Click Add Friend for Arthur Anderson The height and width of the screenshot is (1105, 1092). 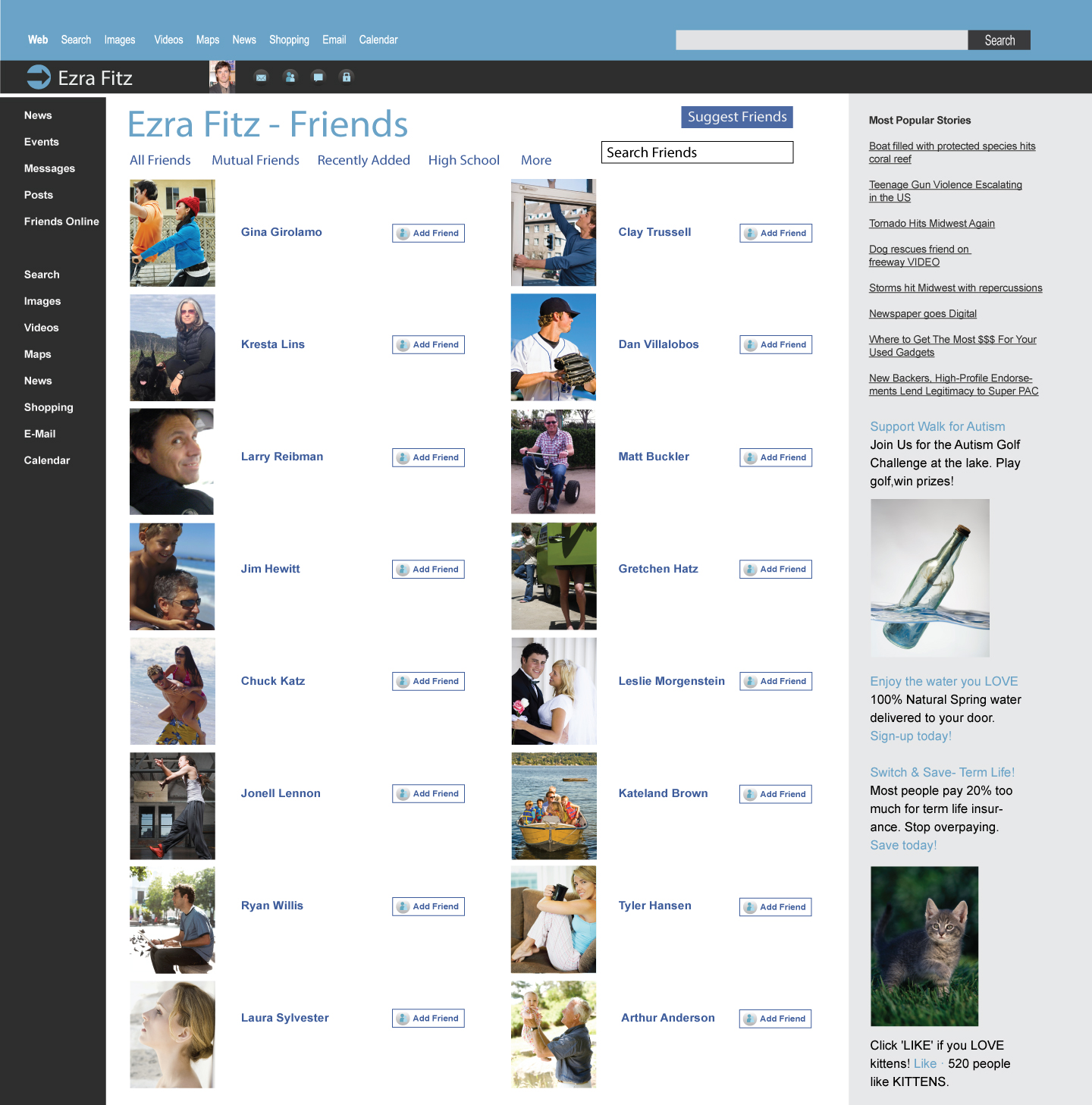click(x=776, y=1019)
